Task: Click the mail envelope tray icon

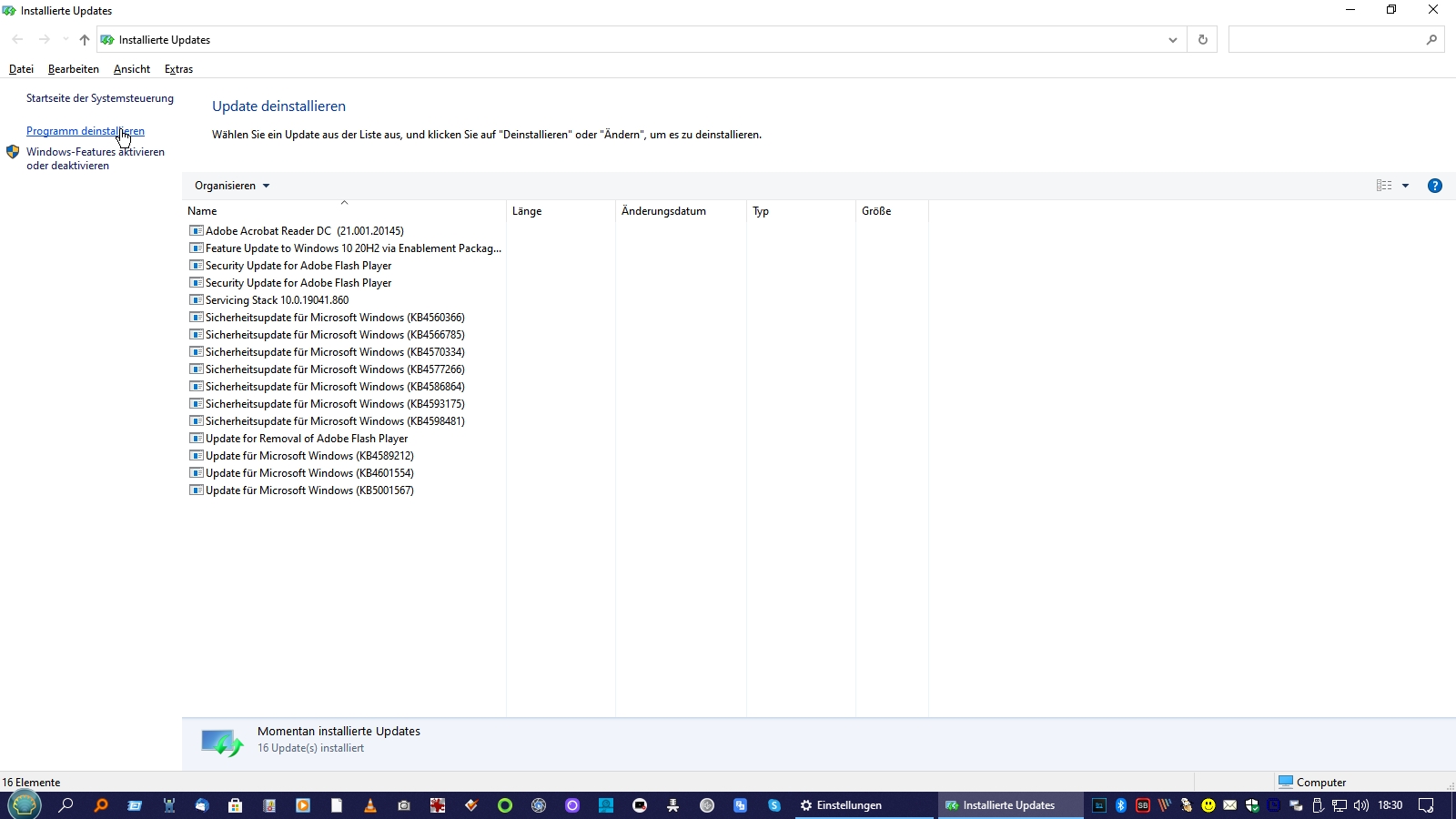Action: pyautogui.click(x=1230, y=805)
